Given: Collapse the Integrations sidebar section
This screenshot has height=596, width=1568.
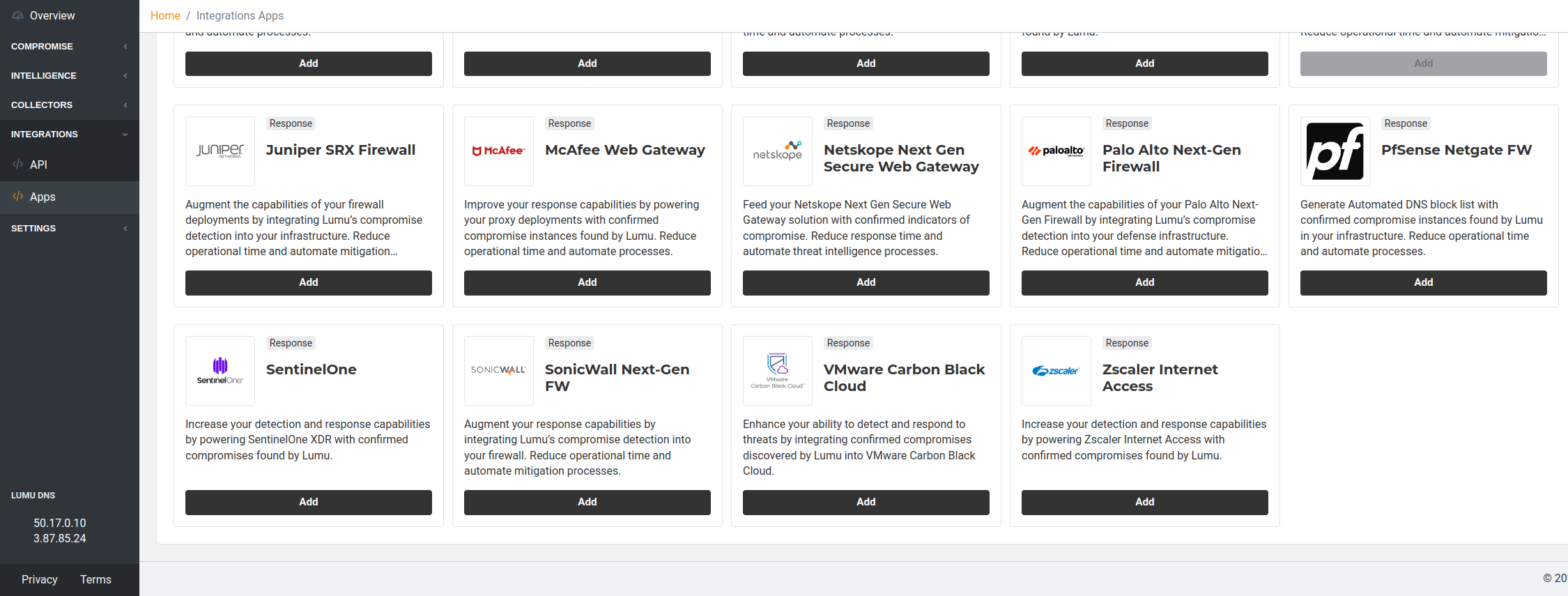Looking at the screenshot, I should click(69, 135).
